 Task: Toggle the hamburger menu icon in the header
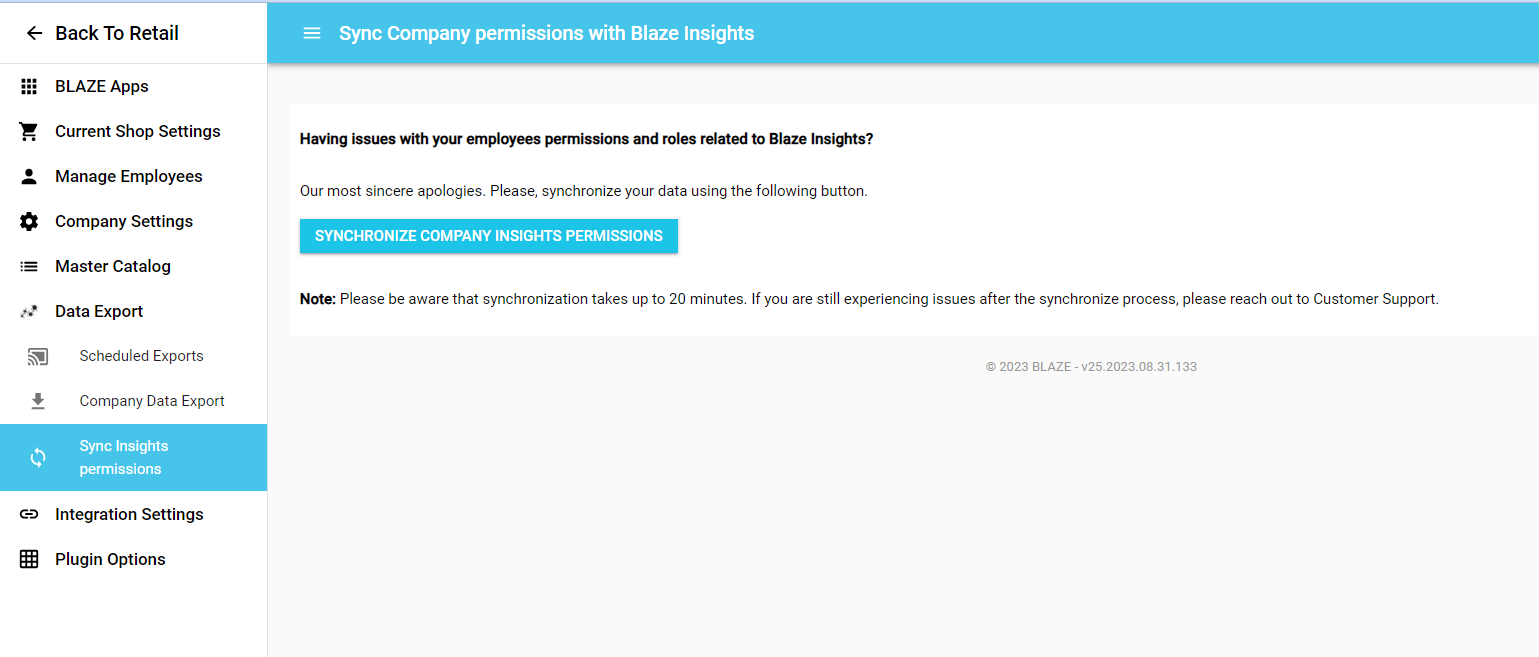pyautogui.click(x=312, y=33)
